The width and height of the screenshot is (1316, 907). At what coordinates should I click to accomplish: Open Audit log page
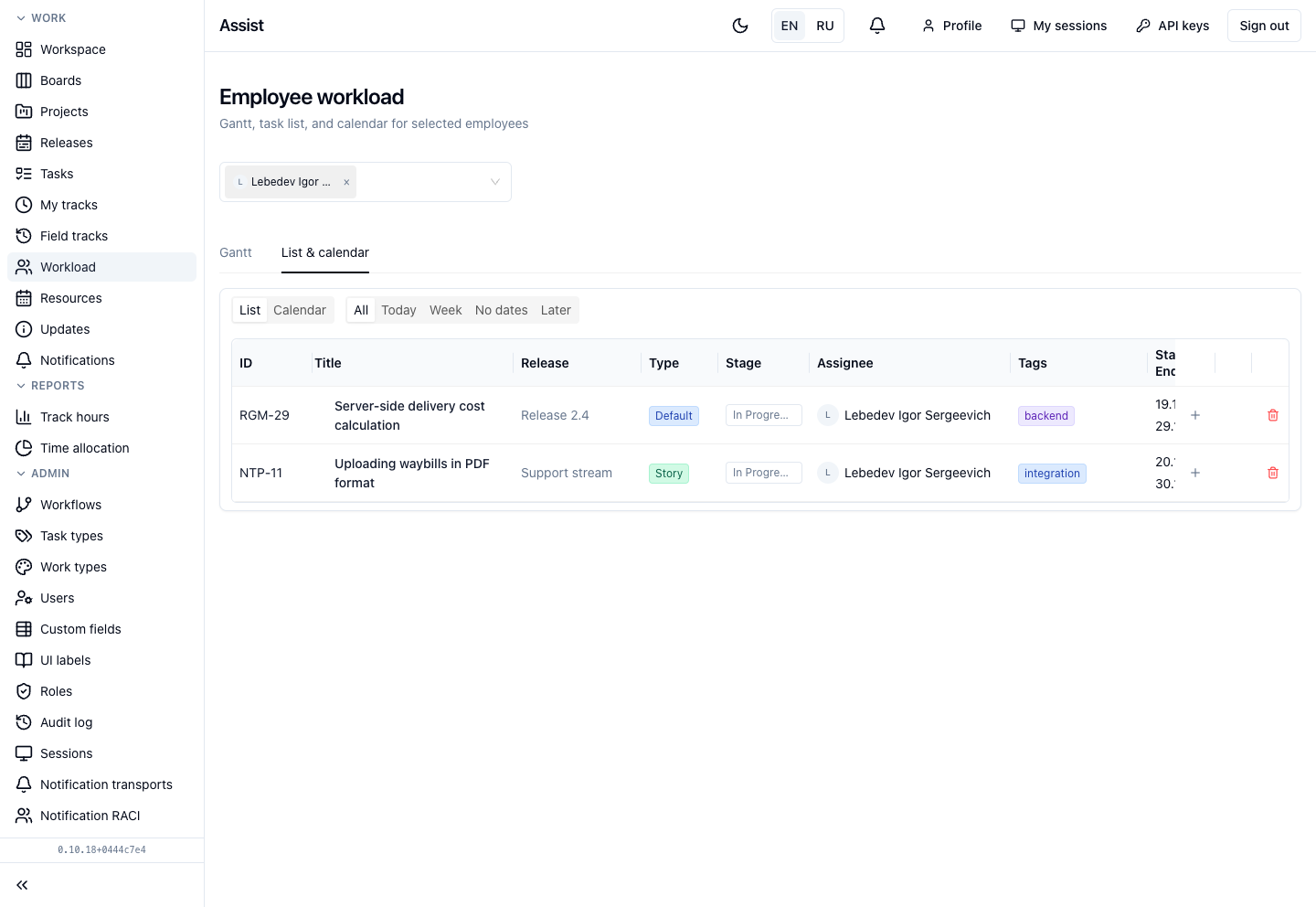coord(101,722)
